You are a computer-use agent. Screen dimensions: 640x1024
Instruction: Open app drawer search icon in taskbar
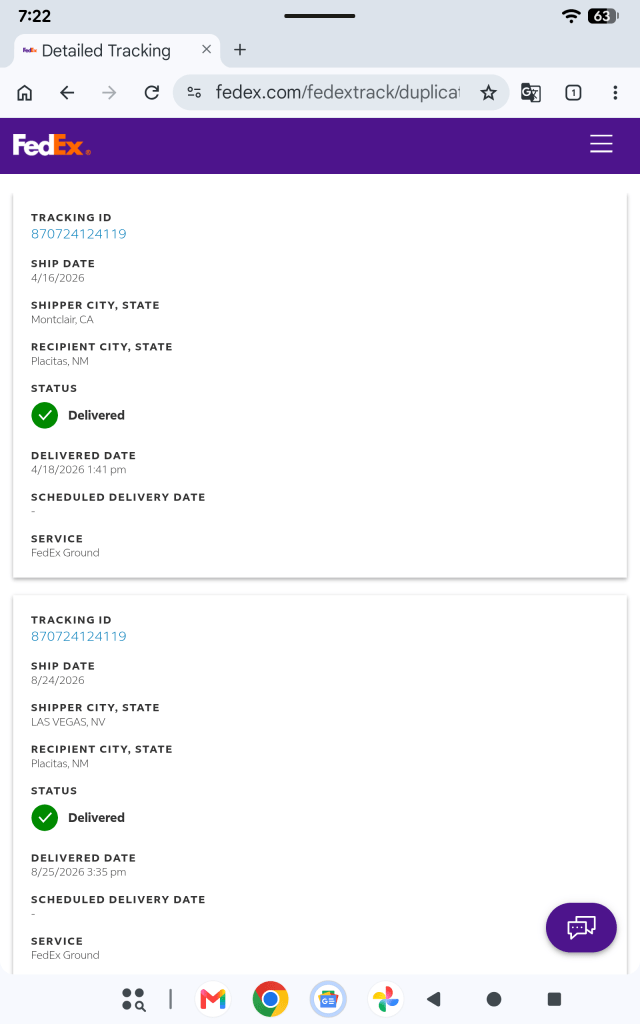pos(133,999)
